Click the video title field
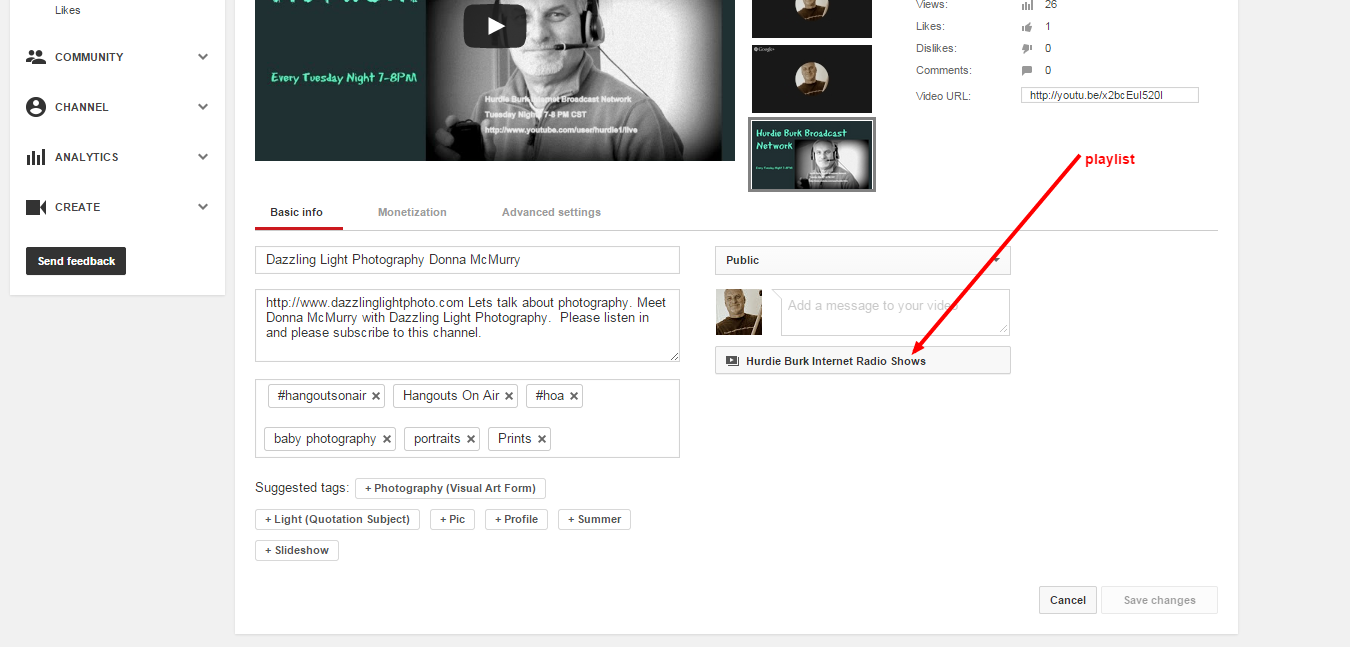Image resolution: width=1350 pixels, height=647 pixels. pyautogui.click(x=467, y=260)
